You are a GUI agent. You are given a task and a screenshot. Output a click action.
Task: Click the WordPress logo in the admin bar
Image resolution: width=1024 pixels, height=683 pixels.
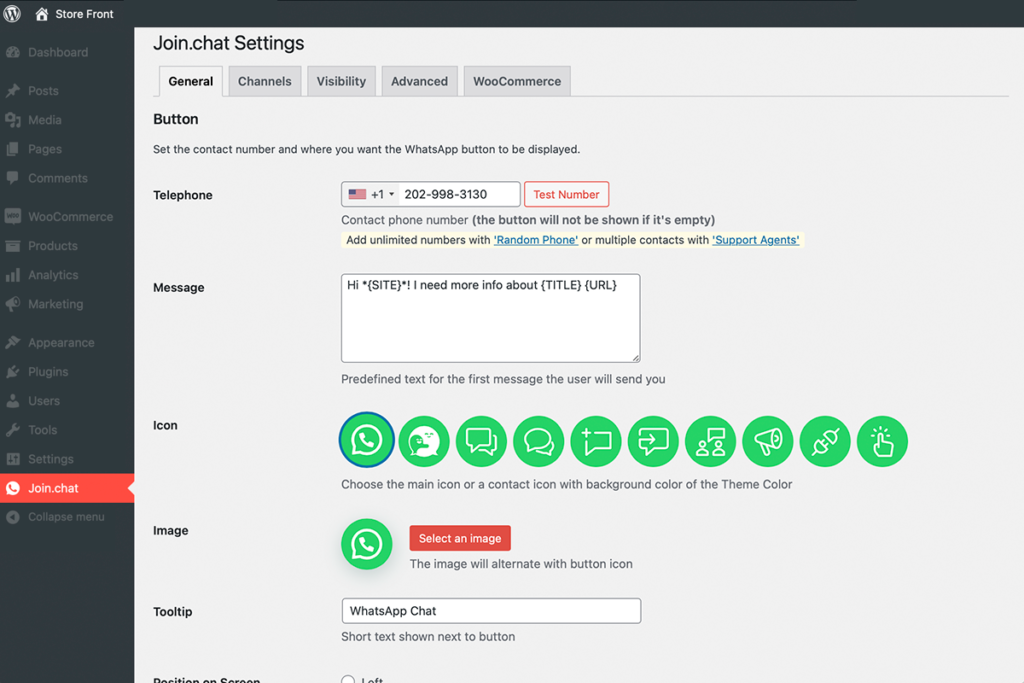(x=12, y=14)
